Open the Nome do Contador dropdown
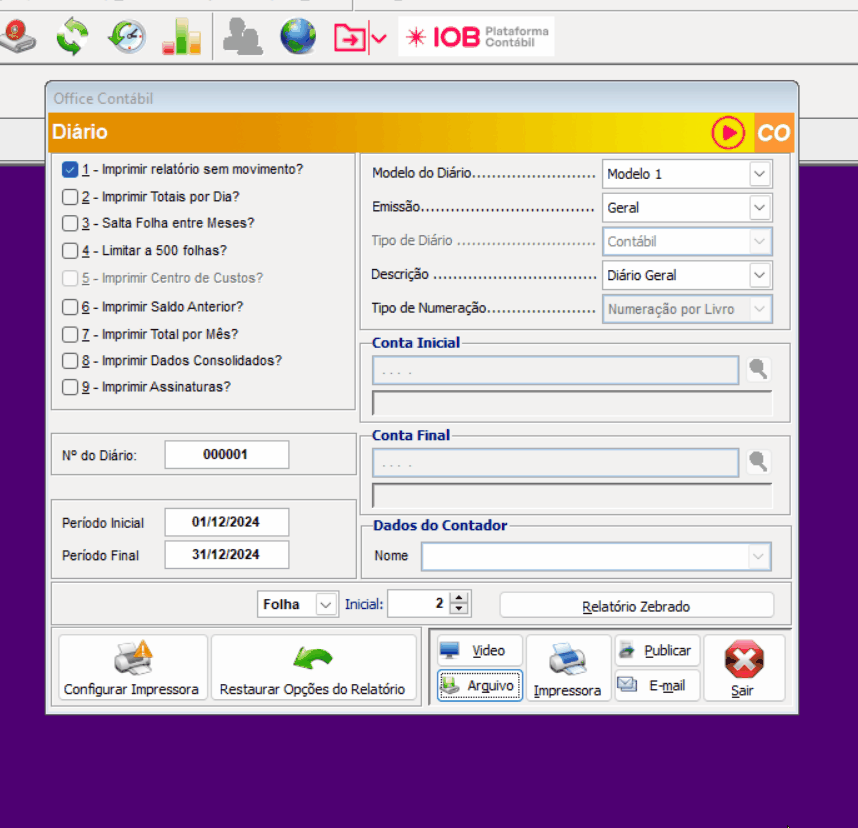 tap(760, 556)
